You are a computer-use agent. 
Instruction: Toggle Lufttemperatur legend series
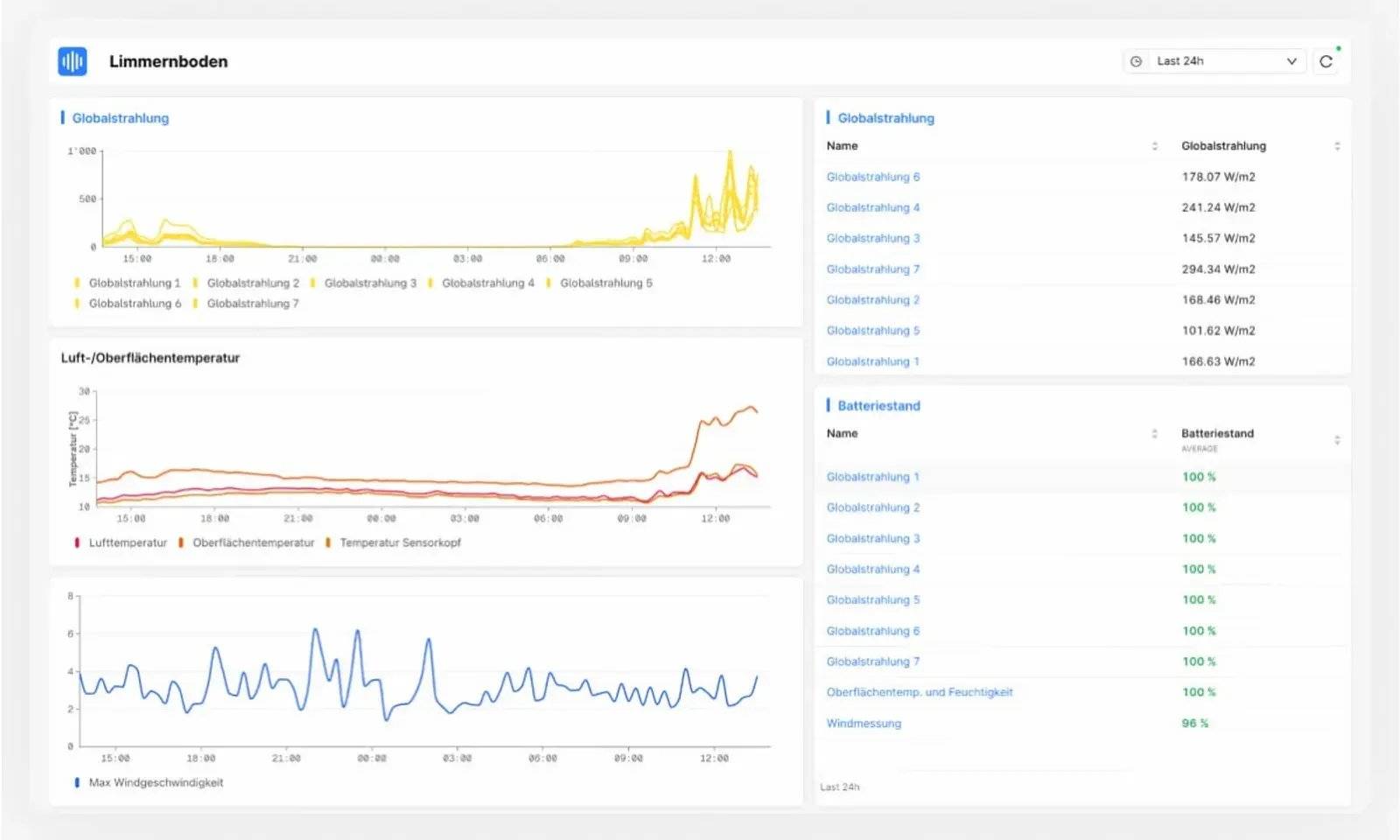pos(121,543)
